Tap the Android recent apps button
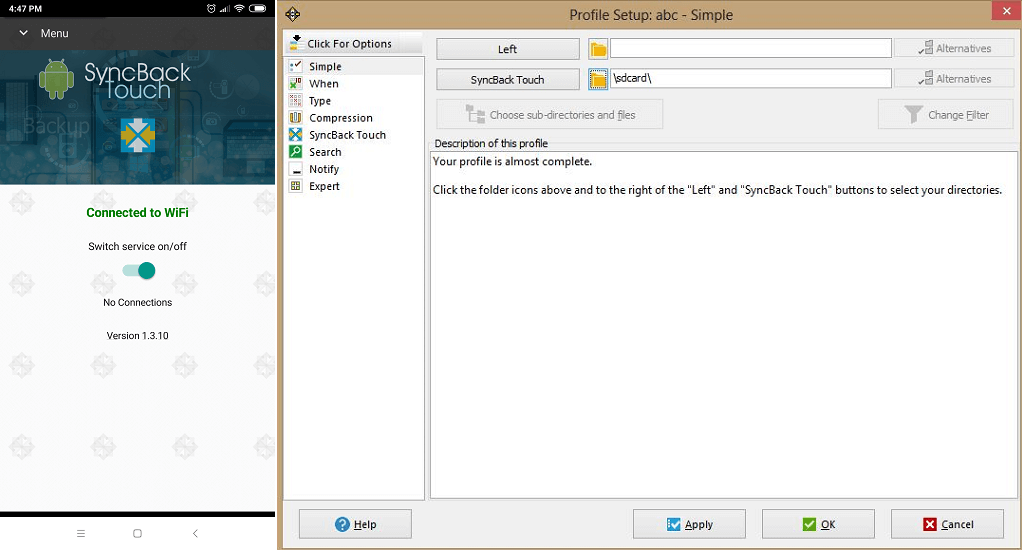The height and width of the screenshot is (550, 1022). [81, 533]
